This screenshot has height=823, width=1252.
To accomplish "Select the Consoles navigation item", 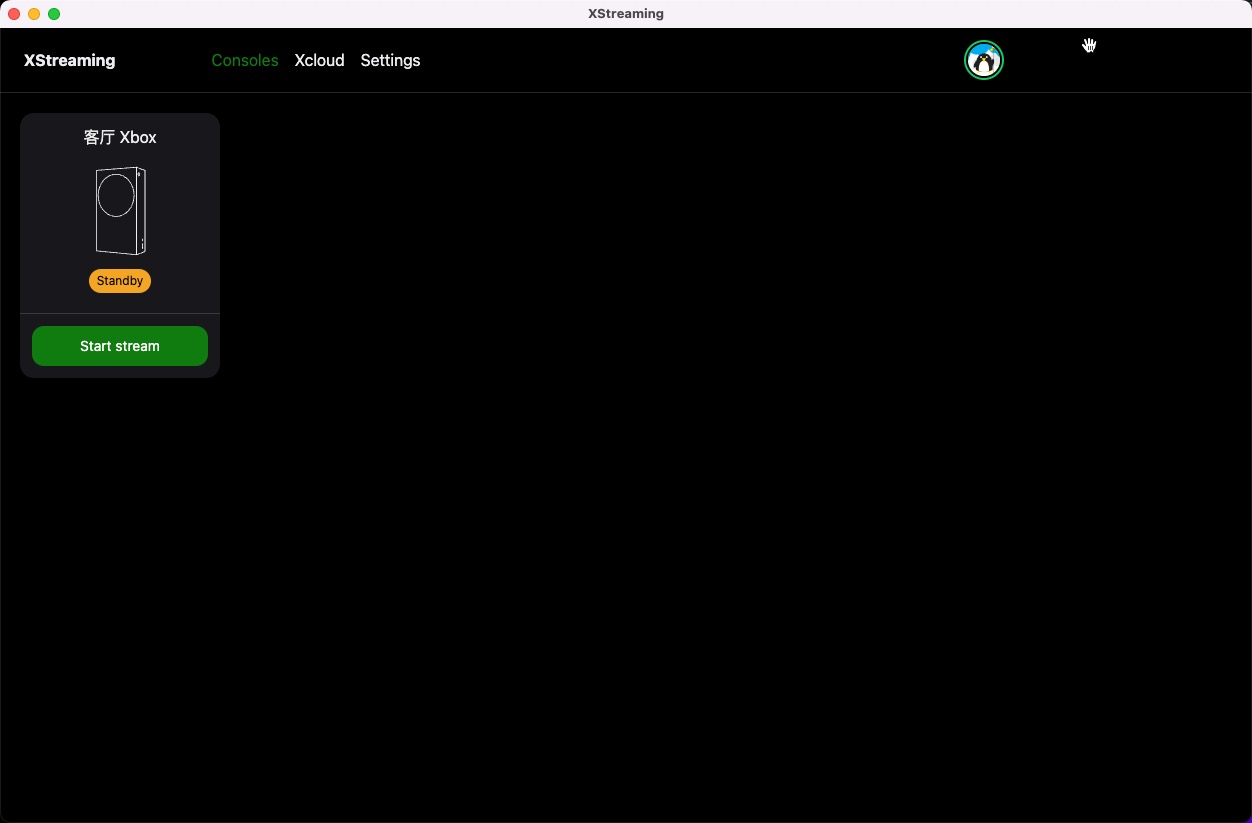I will point(245,60).
